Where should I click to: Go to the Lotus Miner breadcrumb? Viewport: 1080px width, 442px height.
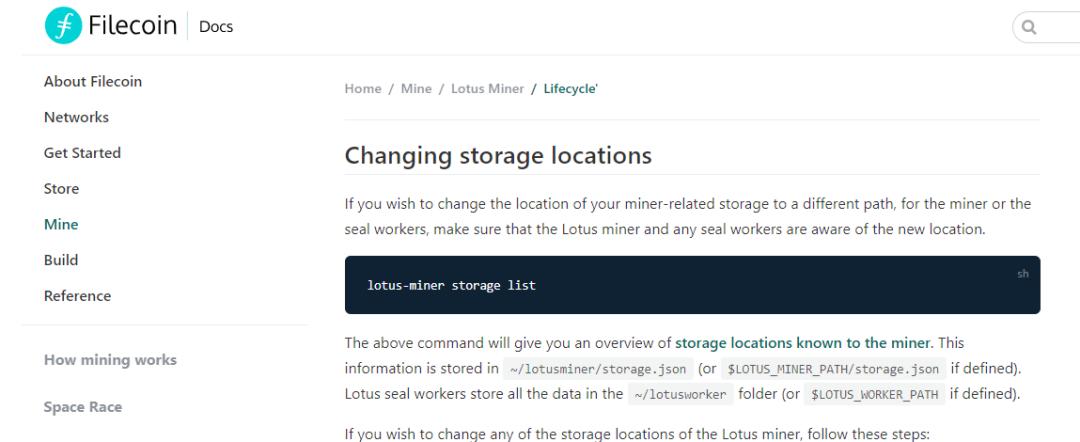[487, 89]
